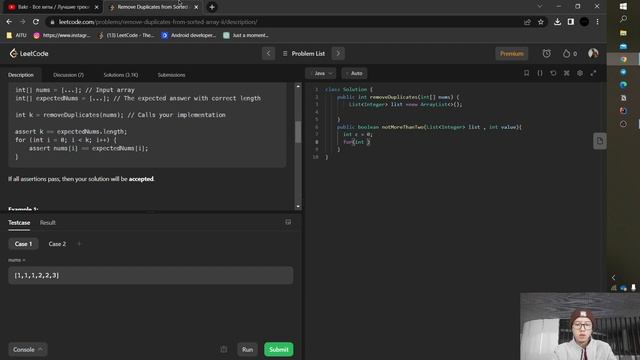The image size is (640, 360).
Task: Click description scrollbar up arrow
Action: click(x=298, y=87)
